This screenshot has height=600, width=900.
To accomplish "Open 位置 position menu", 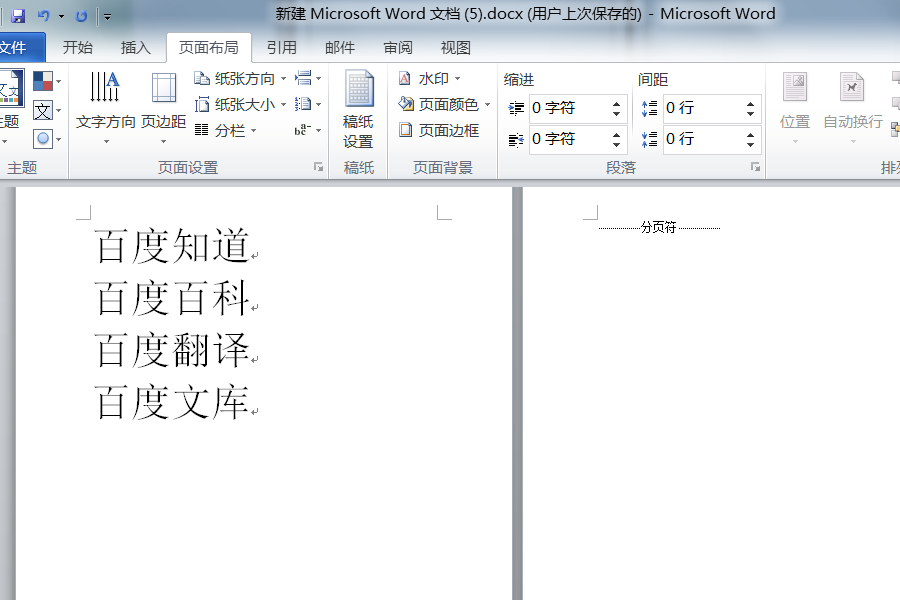I will point(795,107).
